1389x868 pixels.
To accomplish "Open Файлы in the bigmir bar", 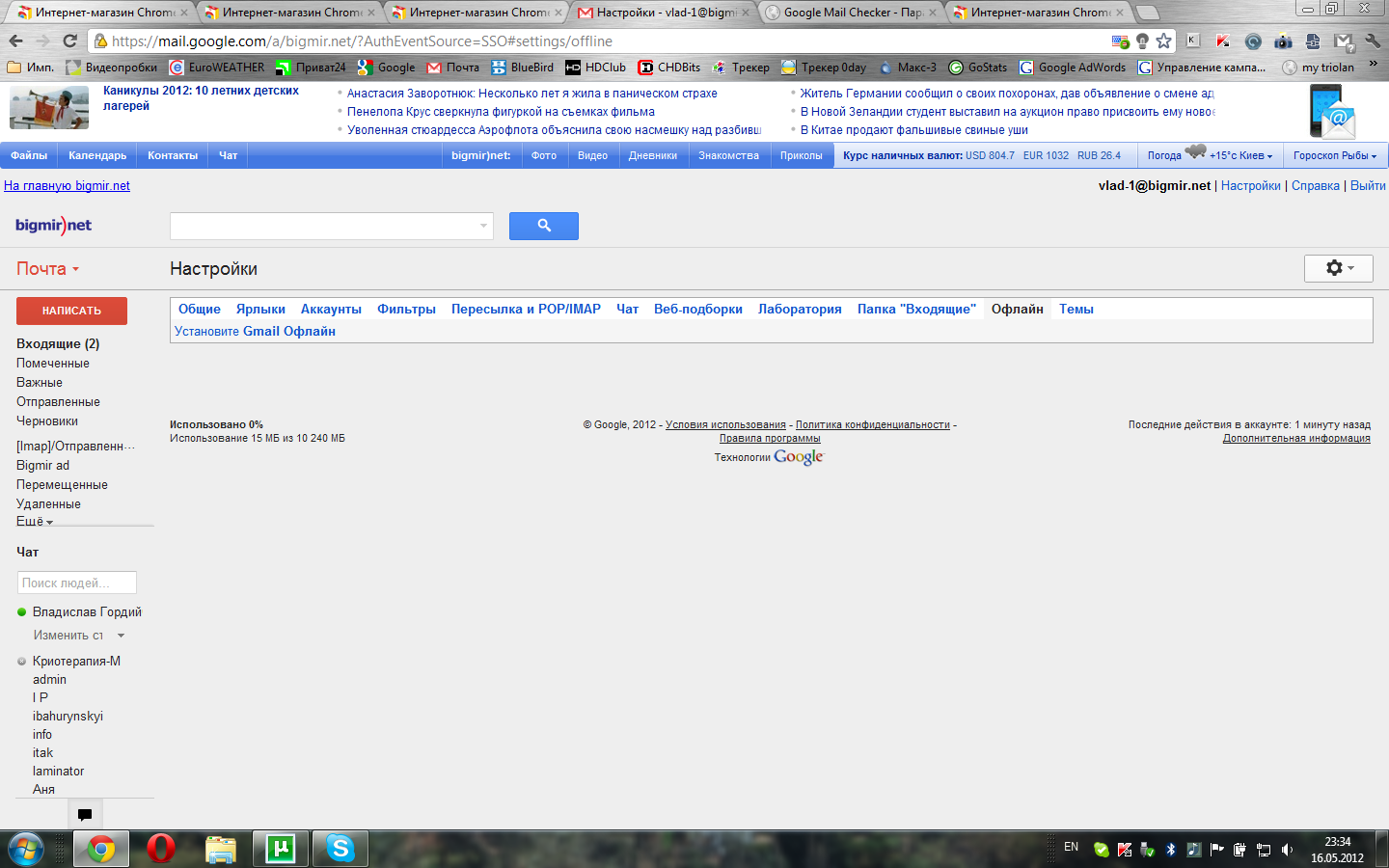I will point(29,155).
